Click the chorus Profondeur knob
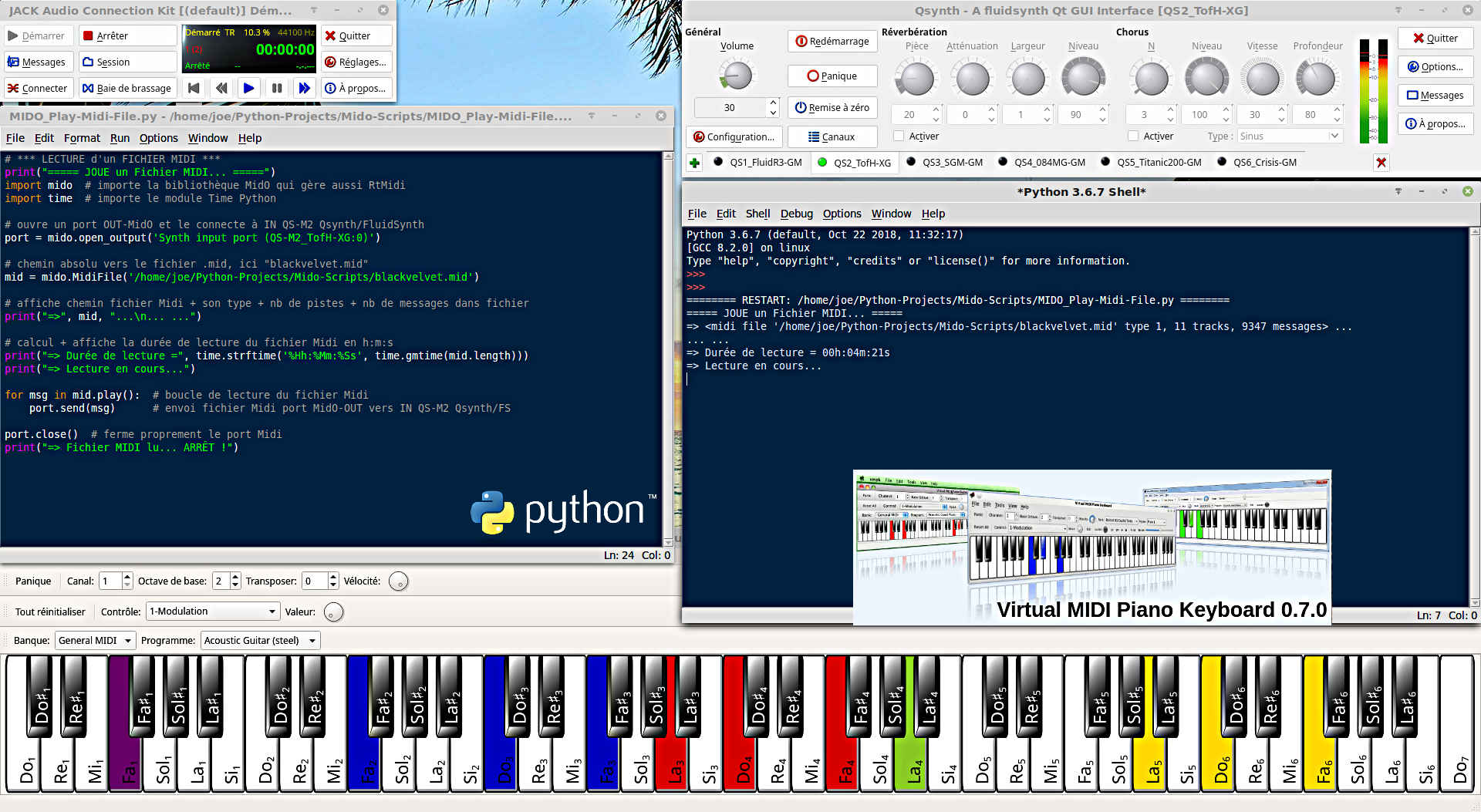 click(x=1317, y=78)
